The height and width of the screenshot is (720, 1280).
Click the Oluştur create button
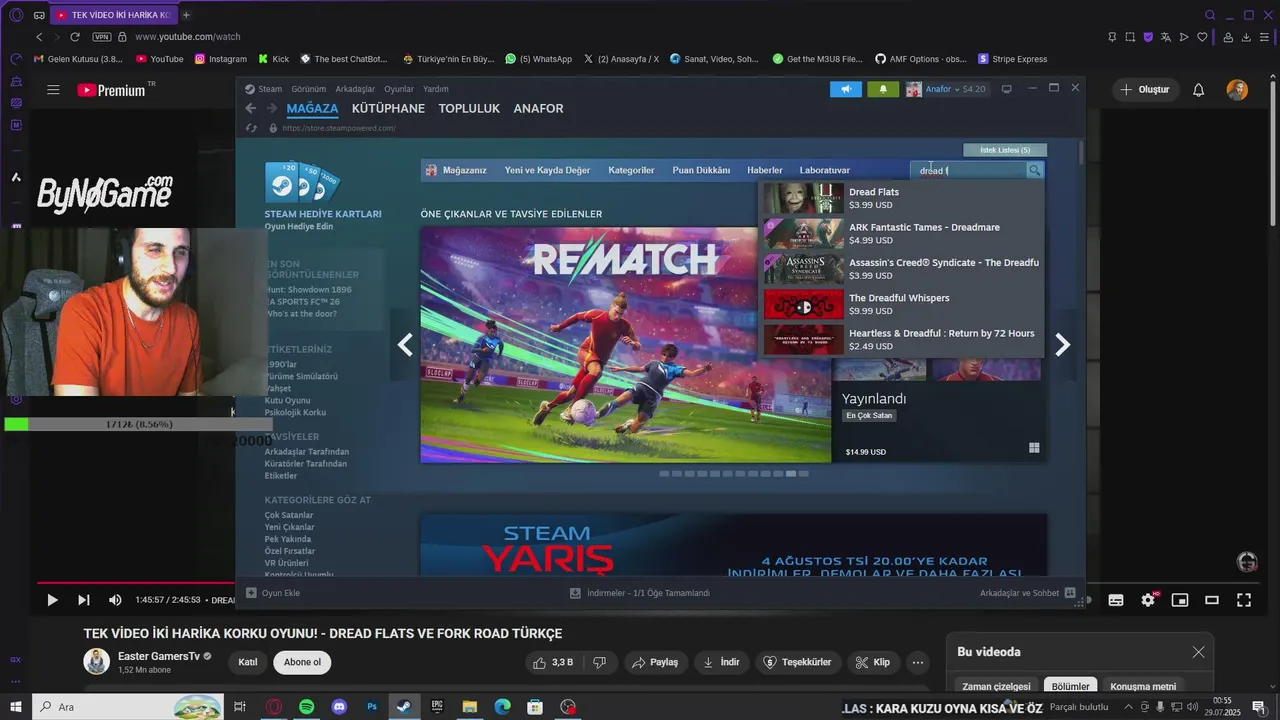pos(1144,90)
